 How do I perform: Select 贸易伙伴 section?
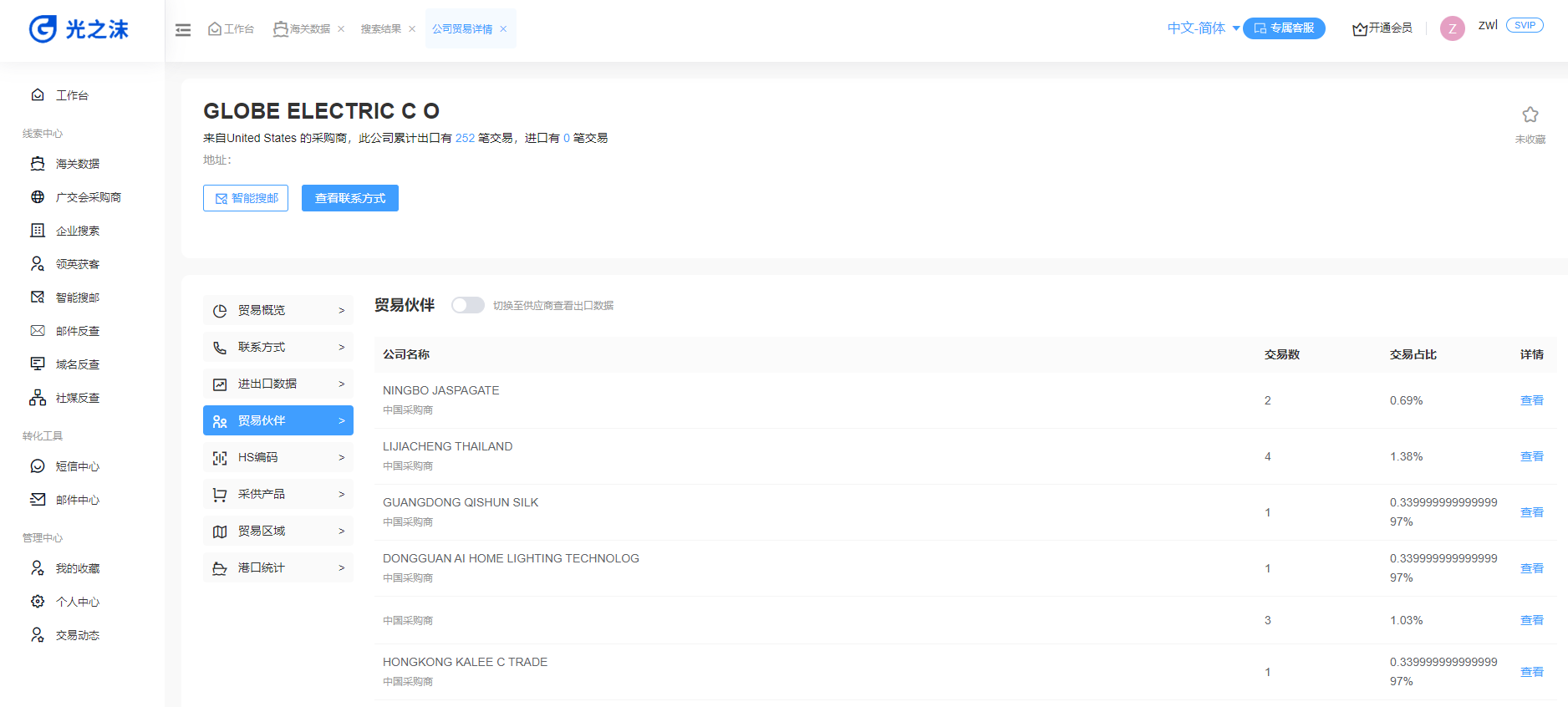[278, 420]
